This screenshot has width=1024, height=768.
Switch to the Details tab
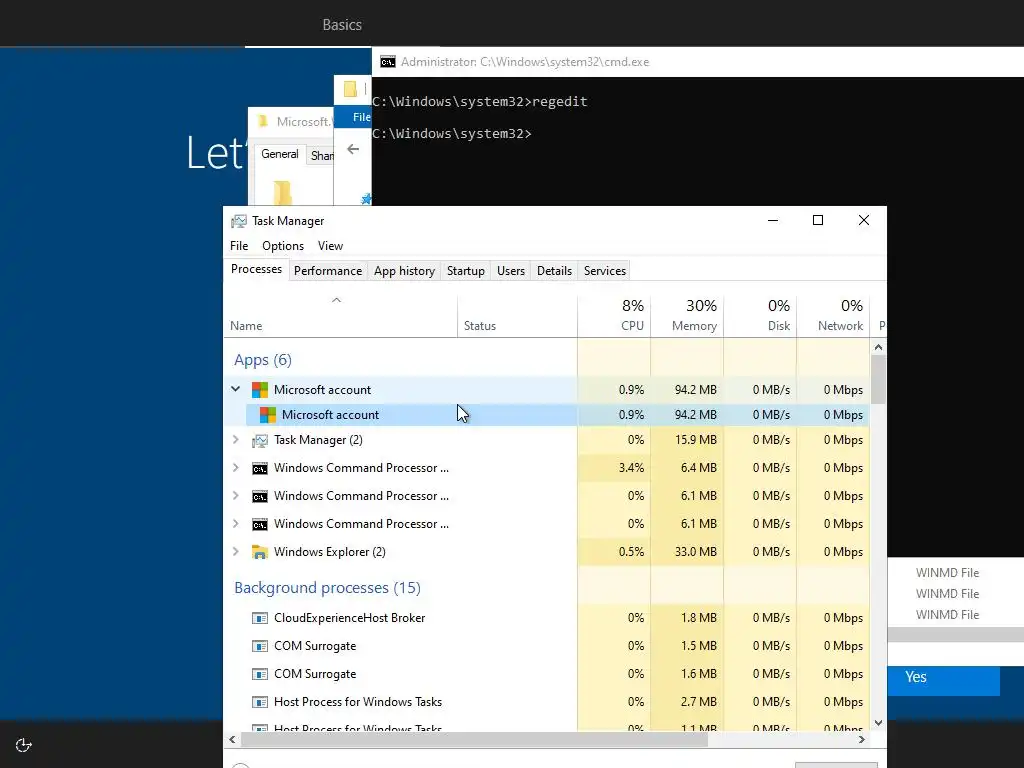554,271
